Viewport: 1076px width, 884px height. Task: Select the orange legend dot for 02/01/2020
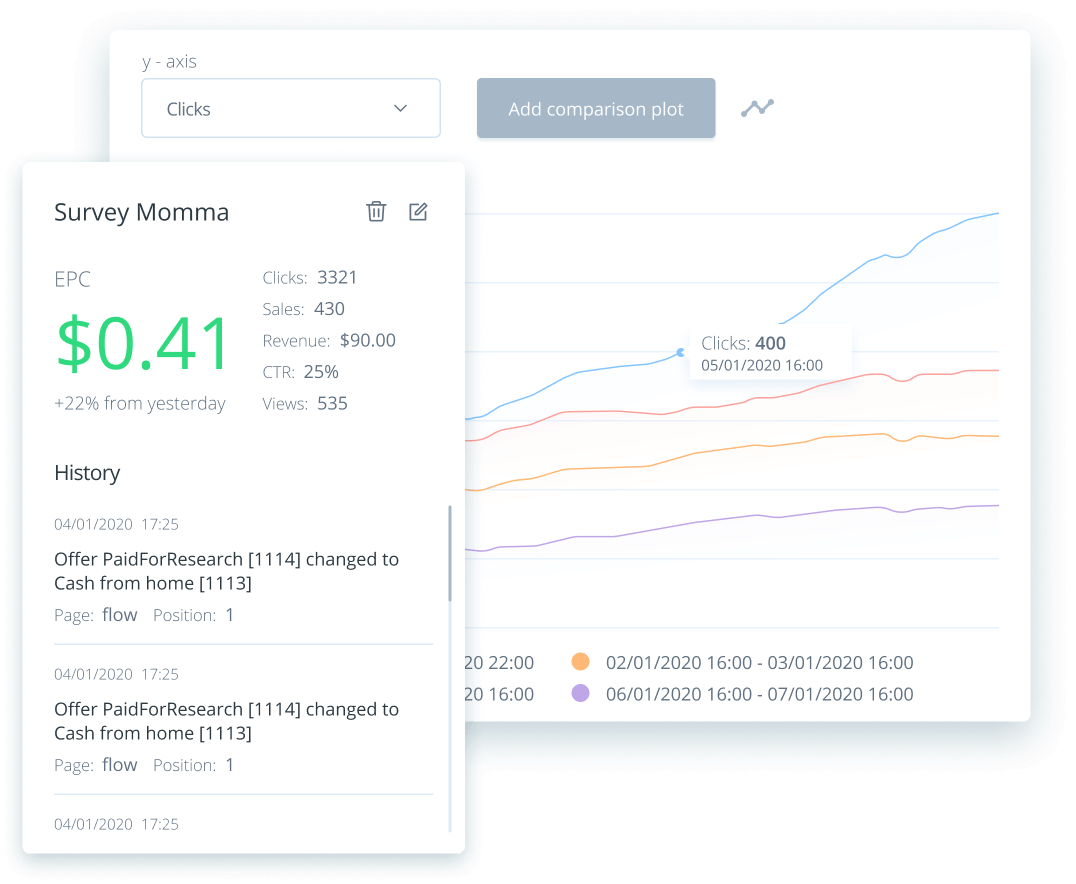581,662
